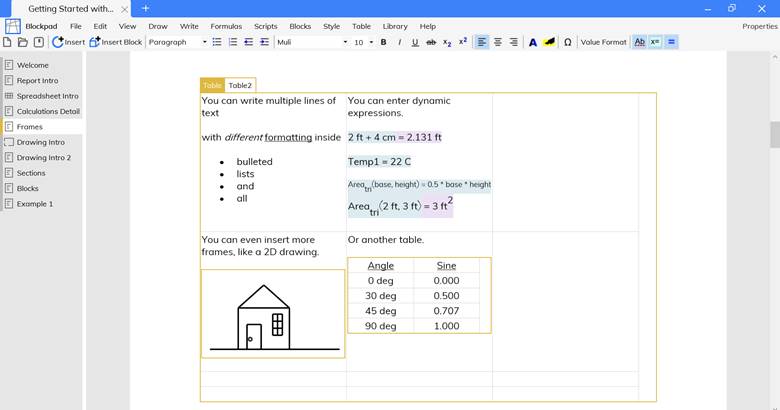Open the Properties panel
Image resolution: width=780 pixels, height=410 pixels.
pyautogui.click(x=760, y=26)
